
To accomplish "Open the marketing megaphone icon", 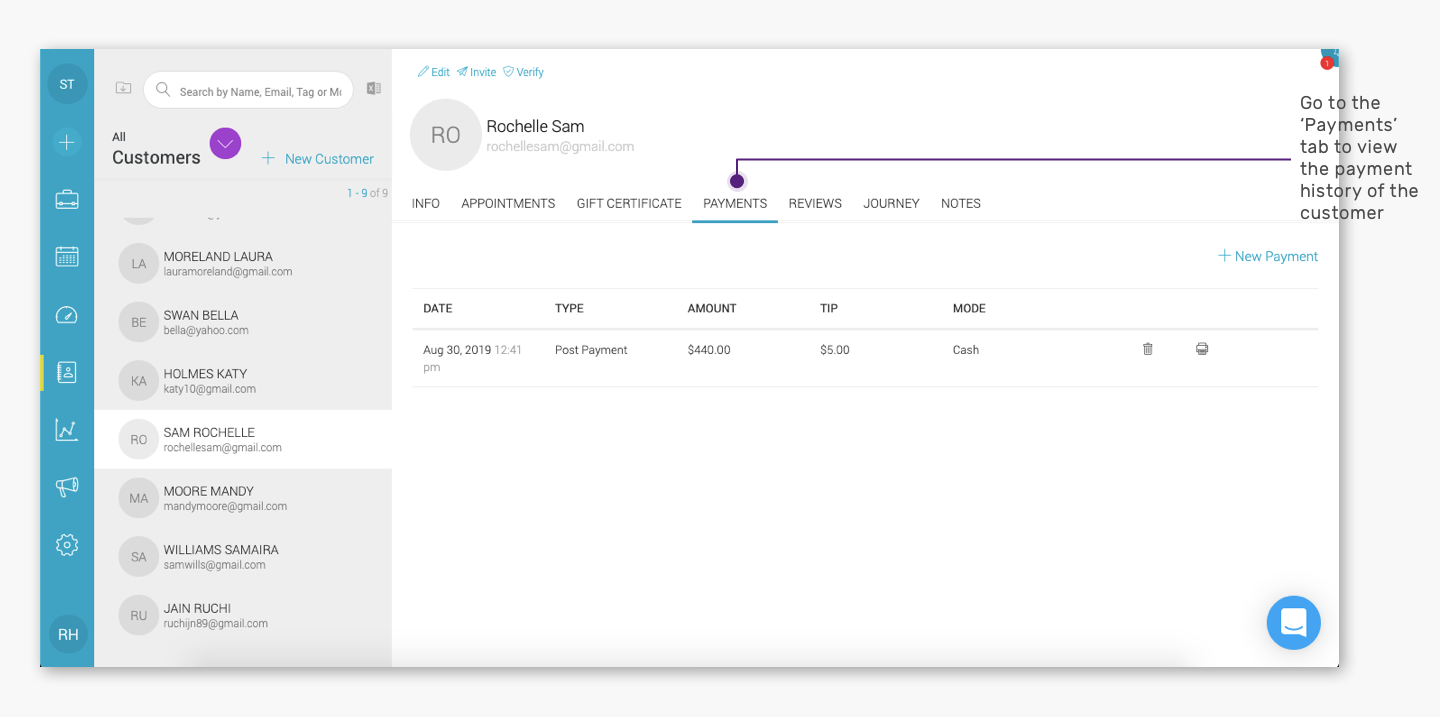I will [67, 487].
